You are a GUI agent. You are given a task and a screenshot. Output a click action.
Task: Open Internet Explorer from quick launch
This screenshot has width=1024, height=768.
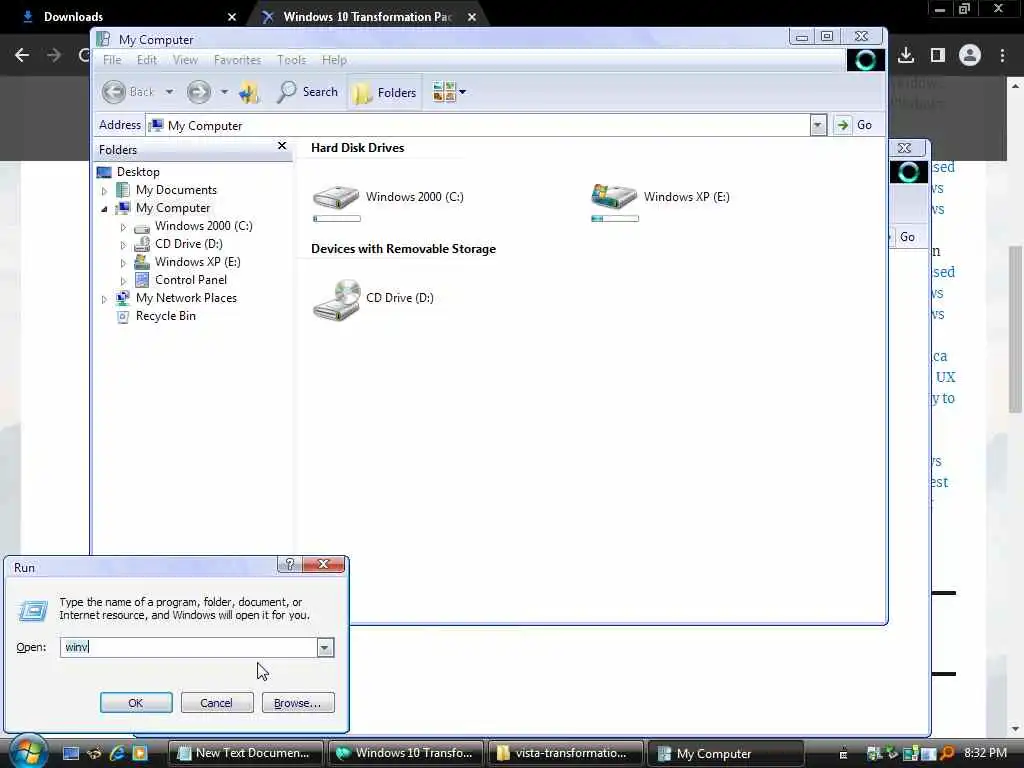point(118,753)
